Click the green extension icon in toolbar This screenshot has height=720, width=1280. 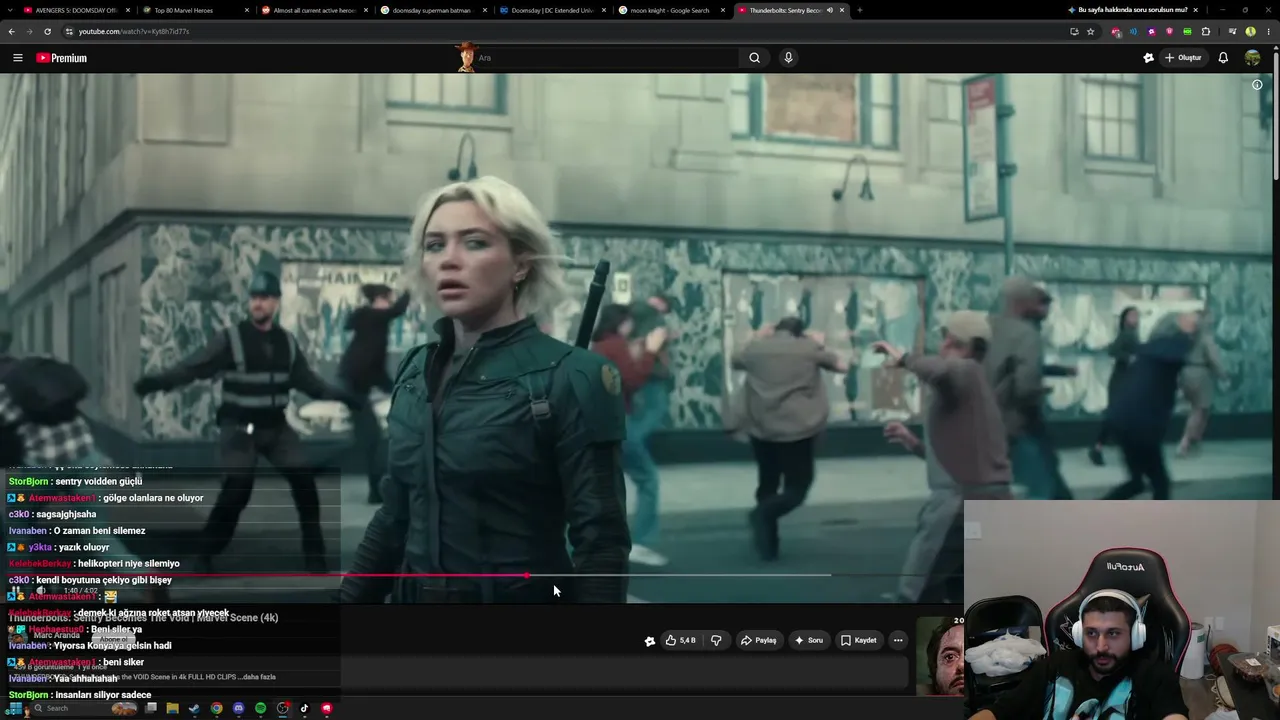coord(1187,31)
